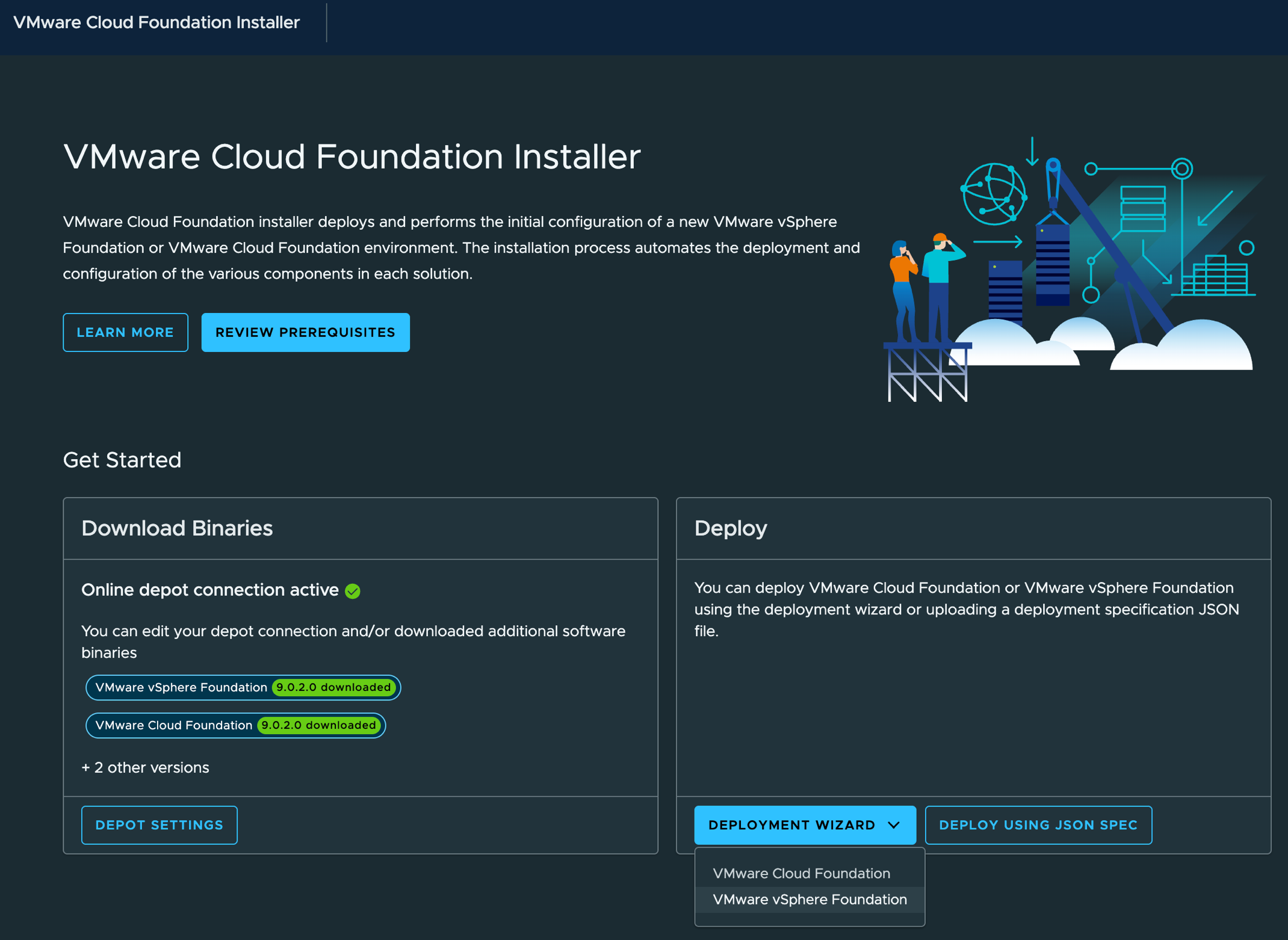Click the server rack illustration
1288x940 pixels.
pyautogui.click(x=1052, y=265)
